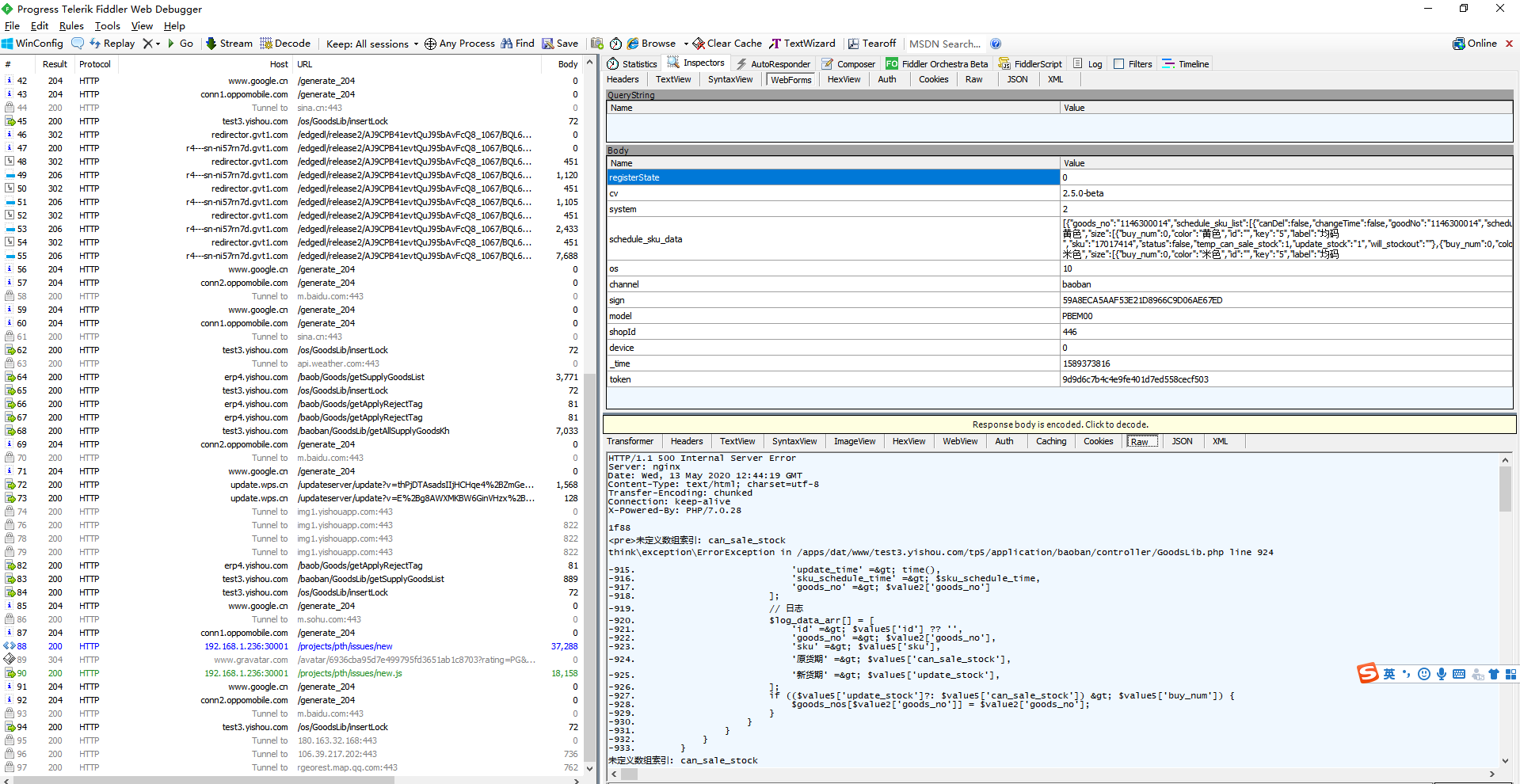
Task: Select request JSON inspector tab
Action: [1017, 79]
